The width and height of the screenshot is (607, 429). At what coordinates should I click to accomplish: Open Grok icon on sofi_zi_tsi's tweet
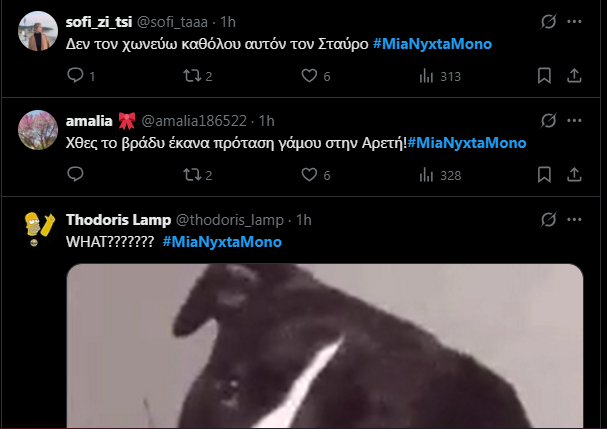tap(549, 22)
